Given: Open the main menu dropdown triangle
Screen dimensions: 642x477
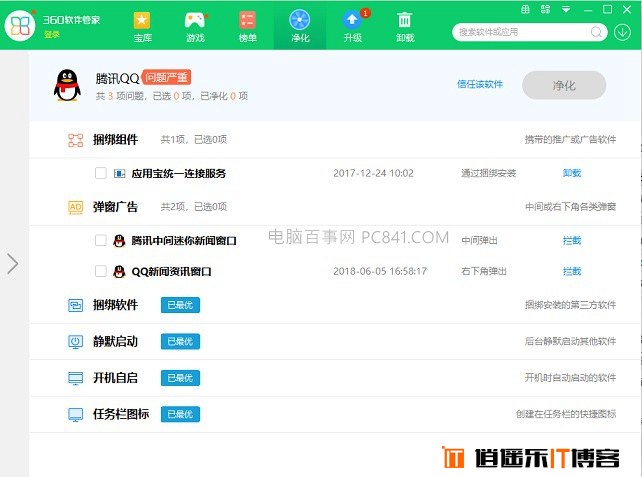Looking at the screenshot, I should click(566, 9).
